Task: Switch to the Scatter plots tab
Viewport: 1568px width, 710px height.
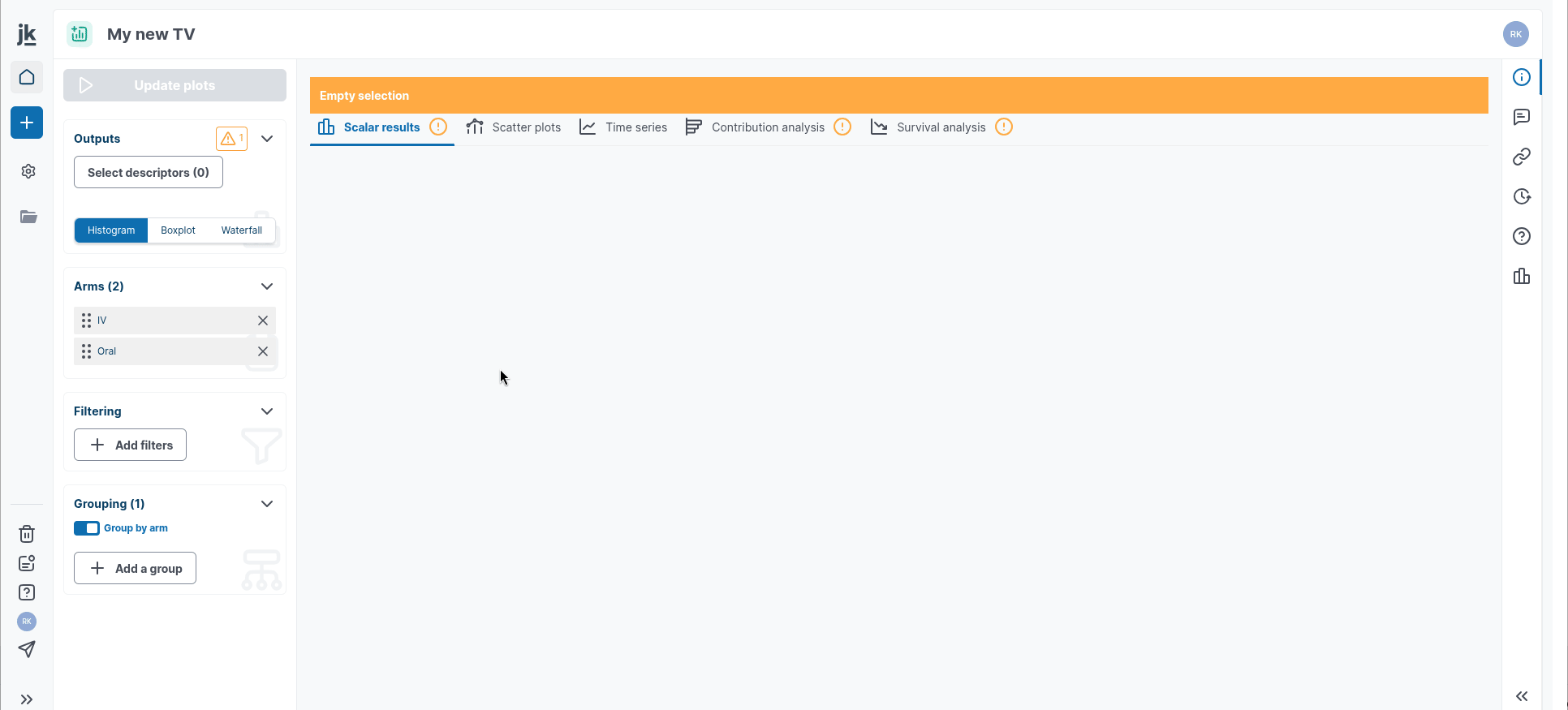Action: pos(514,127)
